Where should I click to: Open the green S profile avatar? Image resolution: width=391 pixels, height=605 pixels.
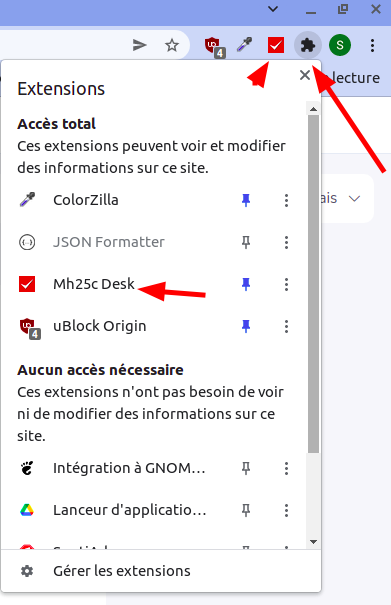coord(340,45)
